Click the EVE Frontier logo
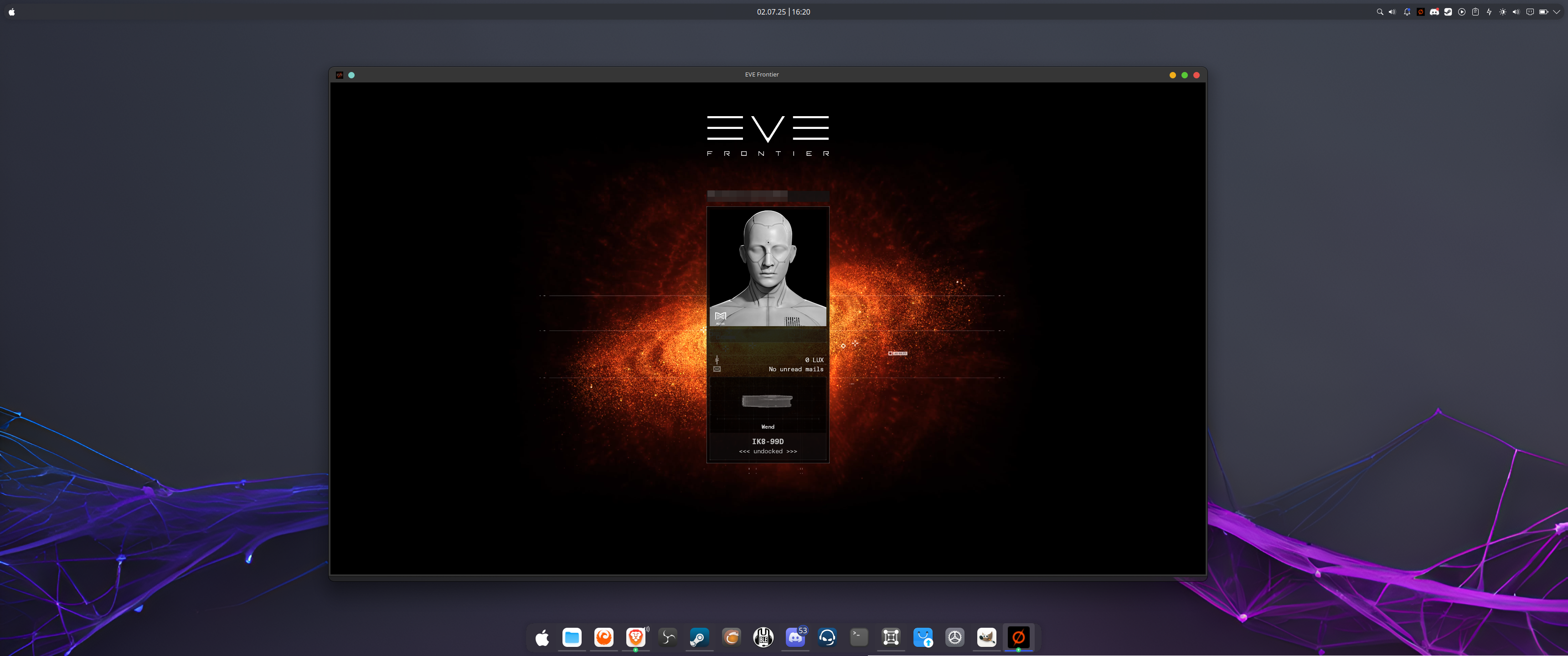1568x656 pixels. coord(768,136)
